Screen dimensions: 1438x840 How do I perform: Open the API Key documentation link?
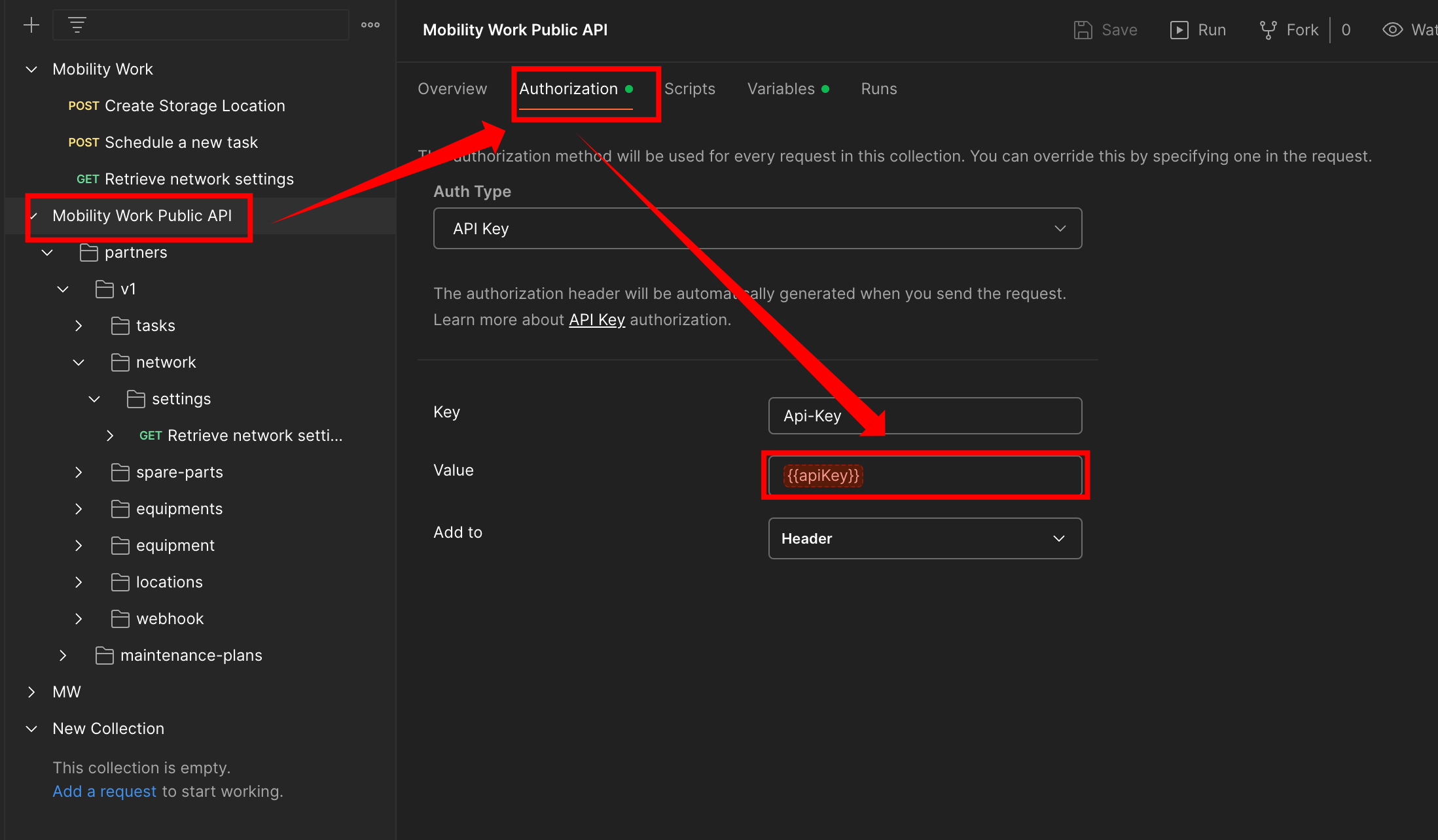click(x=597, y=320)
